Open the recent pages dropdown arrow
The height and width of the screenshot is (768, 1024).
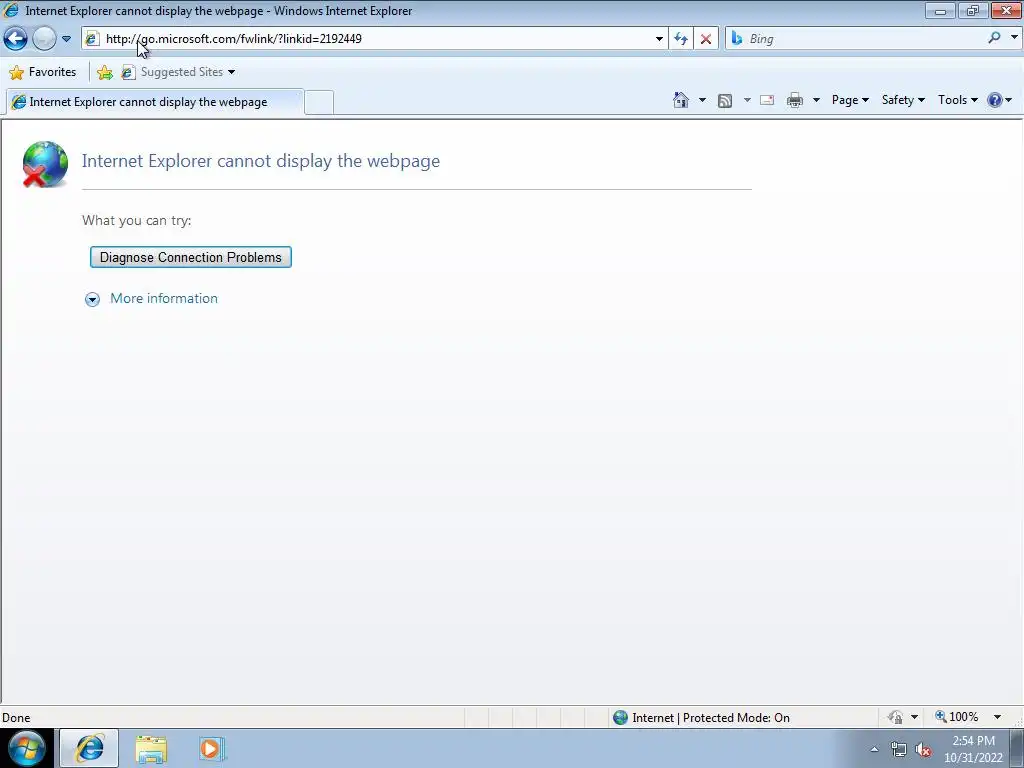pyautogui.click(x=66, y=39)
